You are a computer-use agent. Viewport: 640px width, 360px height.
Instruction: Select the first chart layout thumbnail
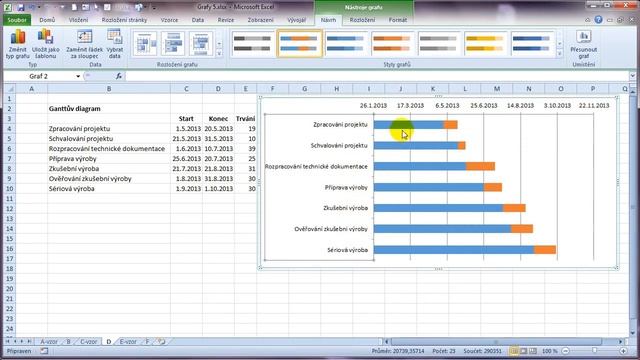(145, 43)
